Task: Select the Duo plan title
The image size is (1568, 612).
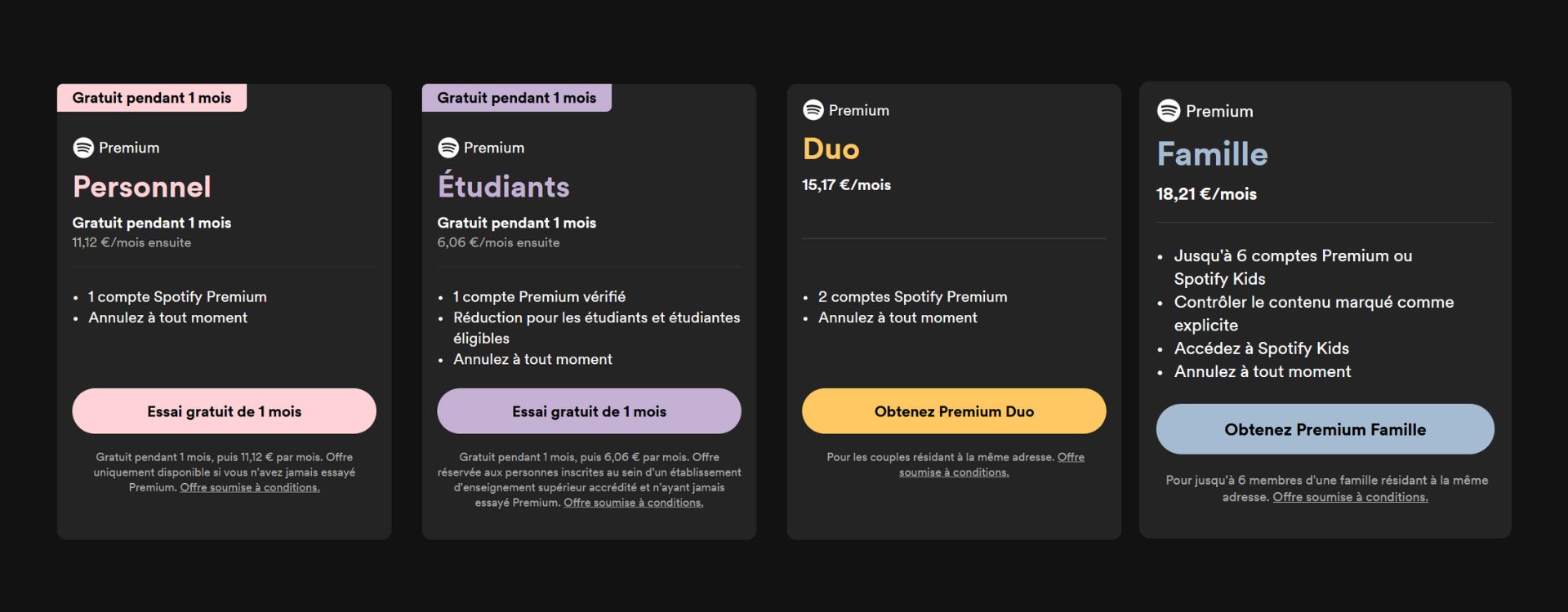Action: pyautogui.click(x=831, y=149)
